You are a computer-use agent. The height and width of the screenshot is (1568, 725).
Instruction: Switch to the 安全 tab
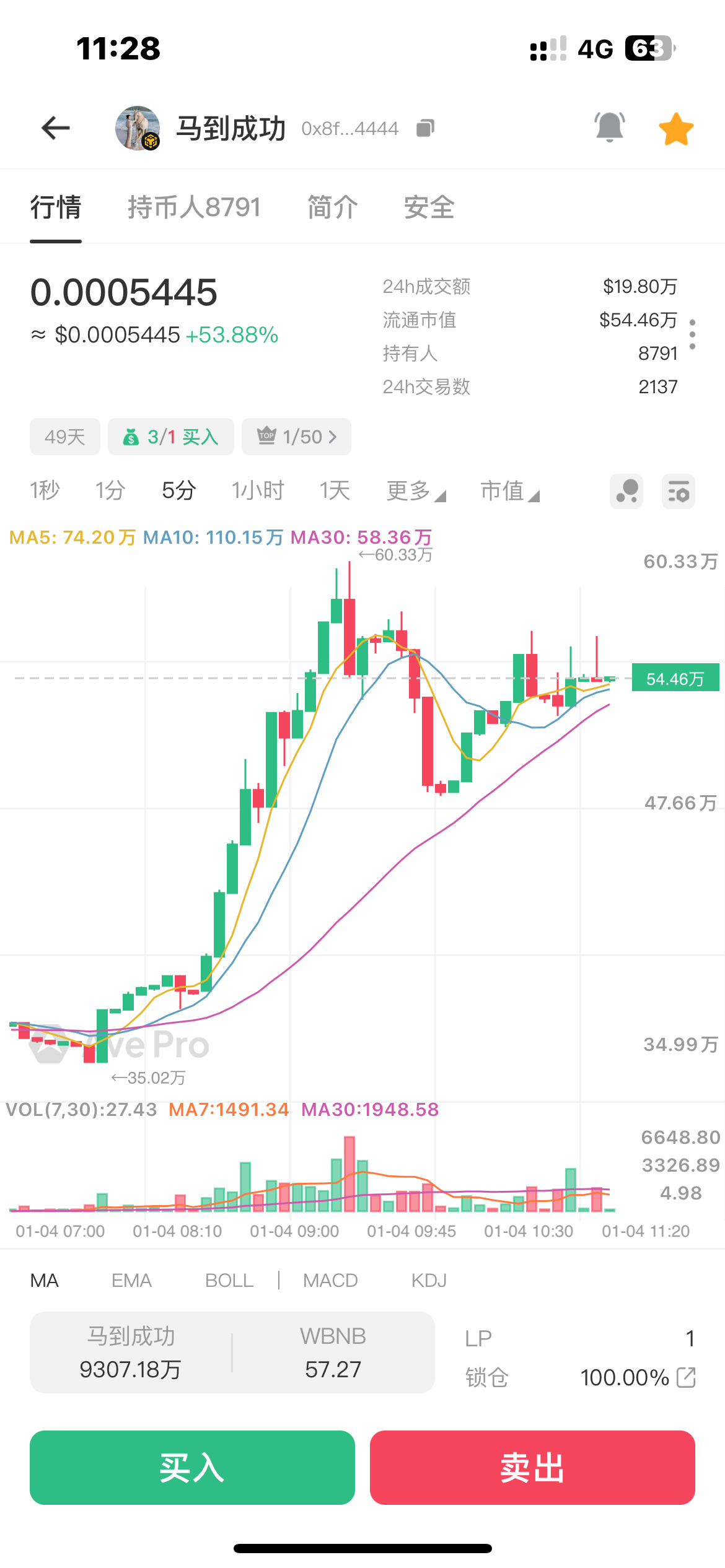pos(429,207)
